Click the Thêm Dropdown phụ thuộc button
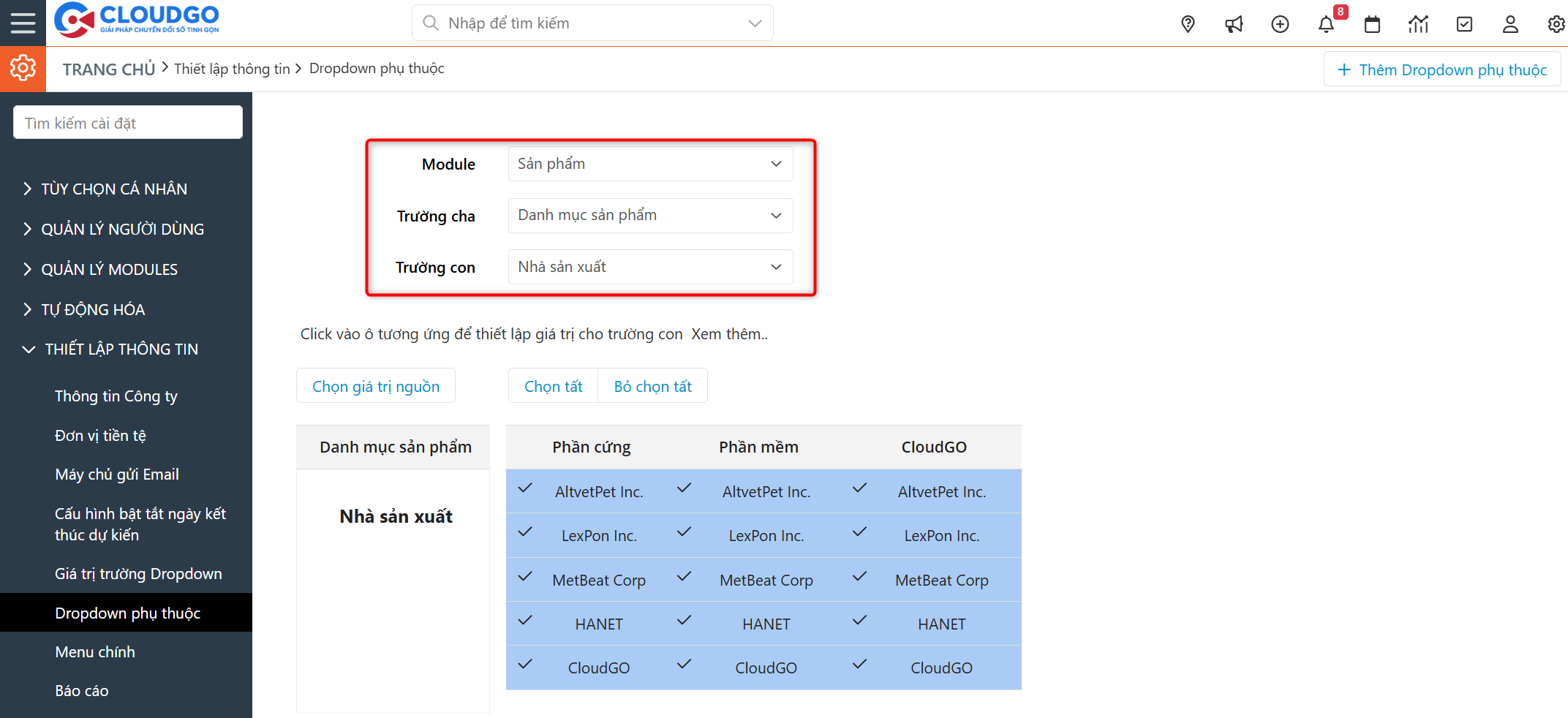Viewport: 1568px width, 718px height. (x=1441, y=69)
